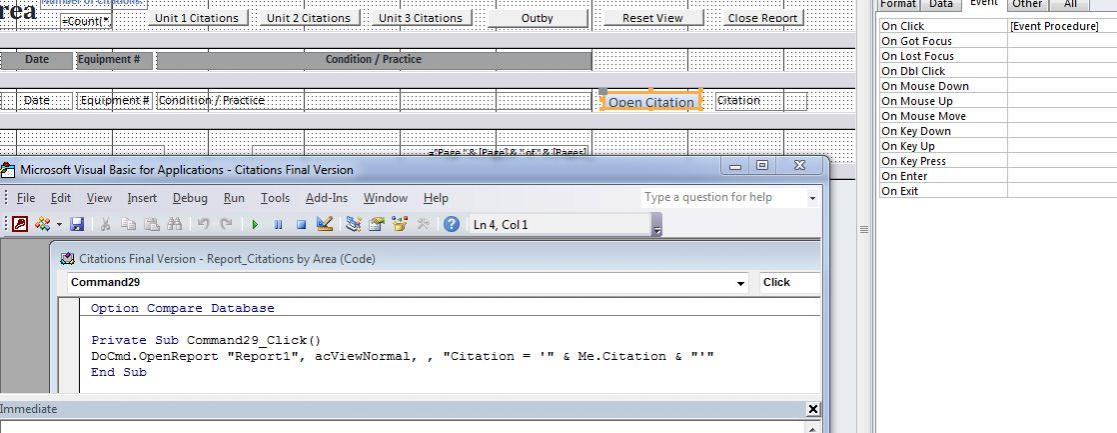
Task: Click the DoCmd.OpenReport code line
Action: [x=402, y=356]
